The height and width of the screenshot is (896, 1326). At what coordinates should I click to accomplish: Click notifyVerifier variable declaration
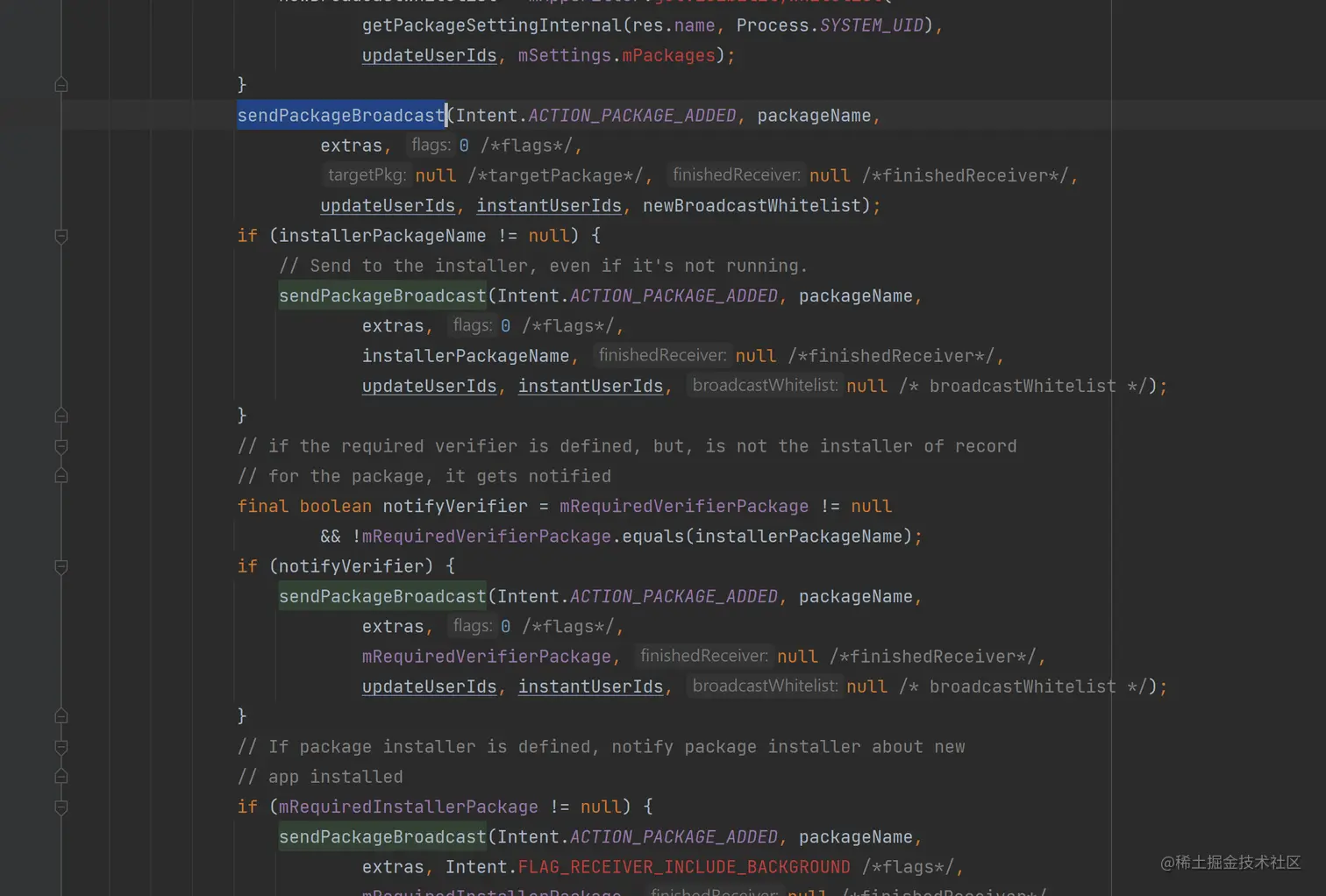455,506
